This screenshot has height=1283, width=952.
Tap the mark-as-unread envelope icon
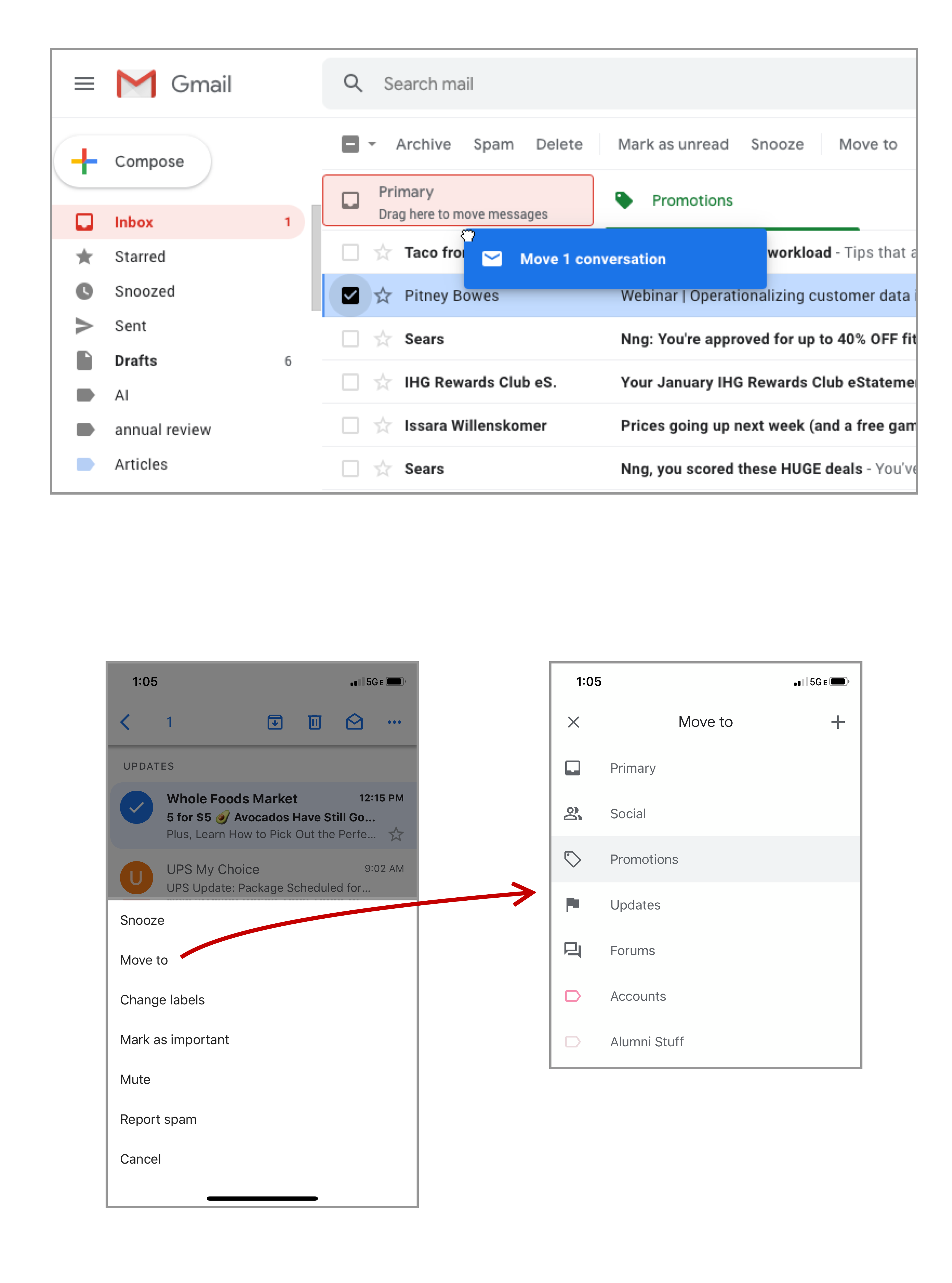tap(354, 722)
